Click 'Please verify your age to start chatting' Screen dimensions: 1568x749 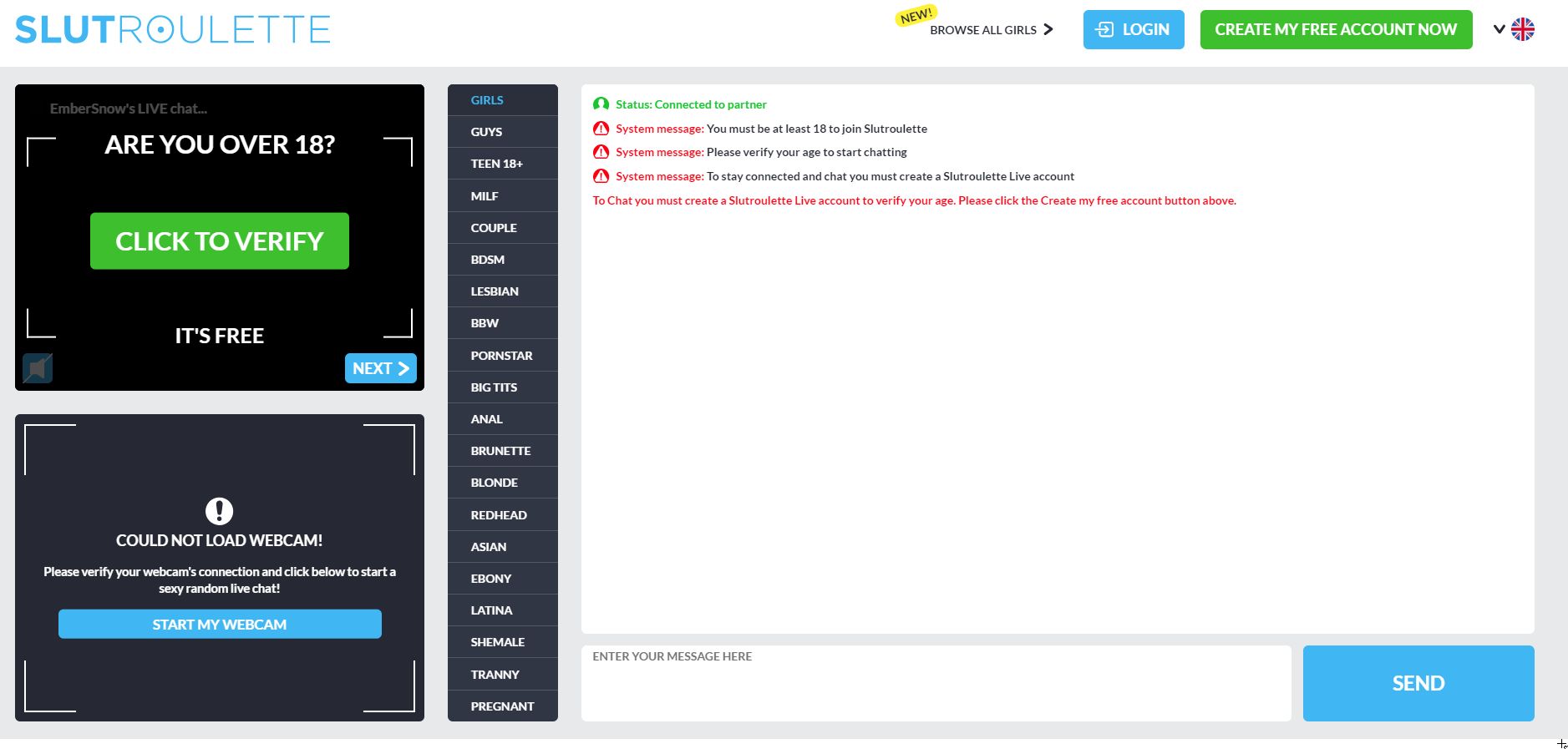tap(807, 152)
